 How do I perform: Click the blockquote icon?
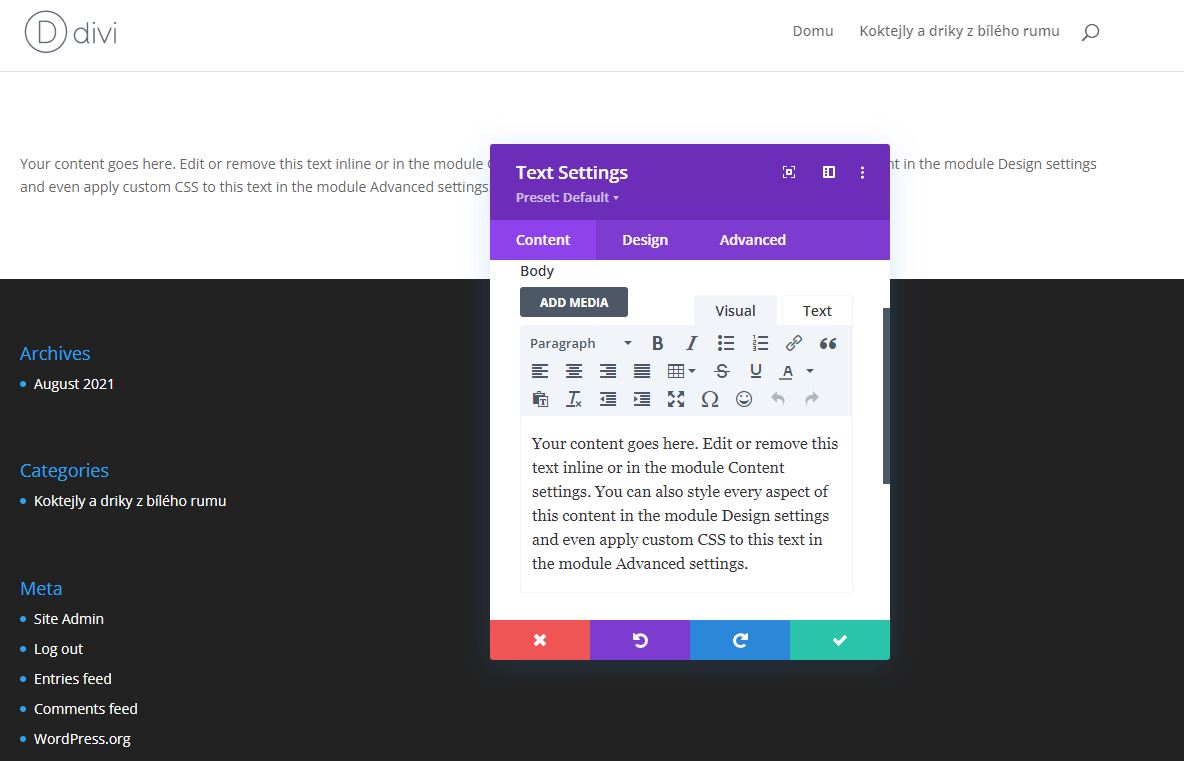coord(828,343)
